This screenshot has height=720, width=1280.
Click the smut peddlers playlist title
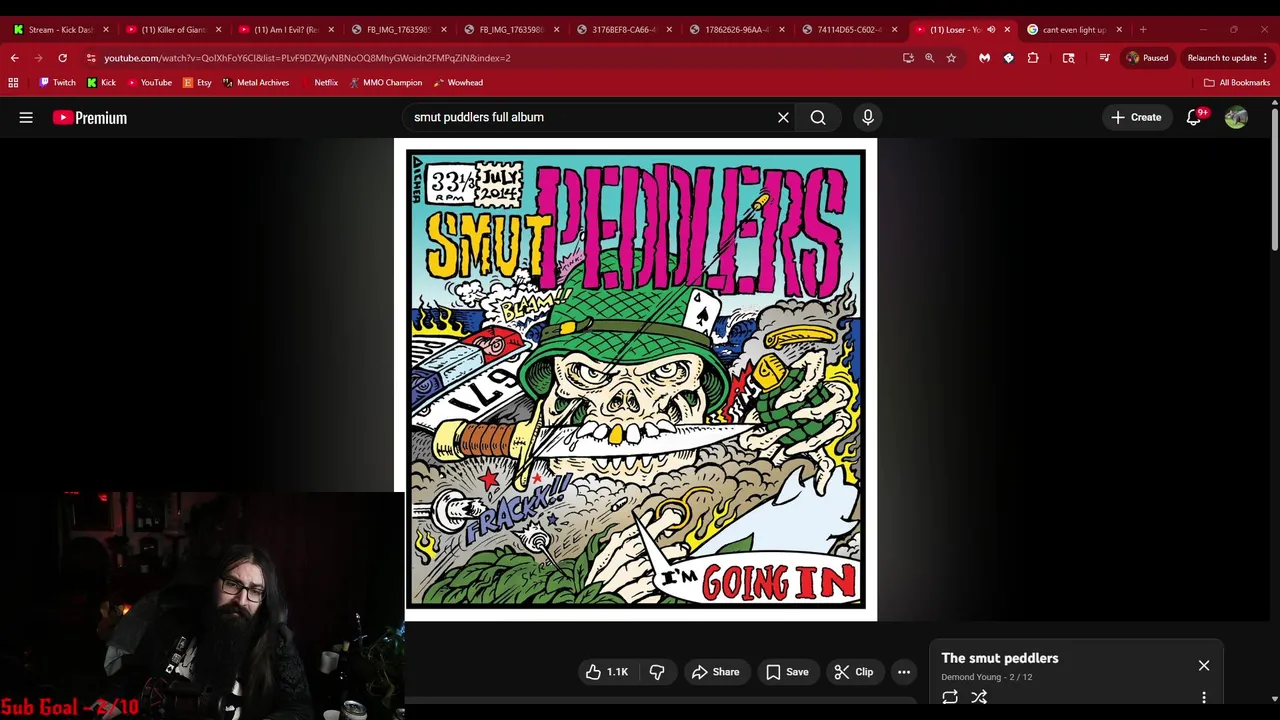pos(1000,658)
